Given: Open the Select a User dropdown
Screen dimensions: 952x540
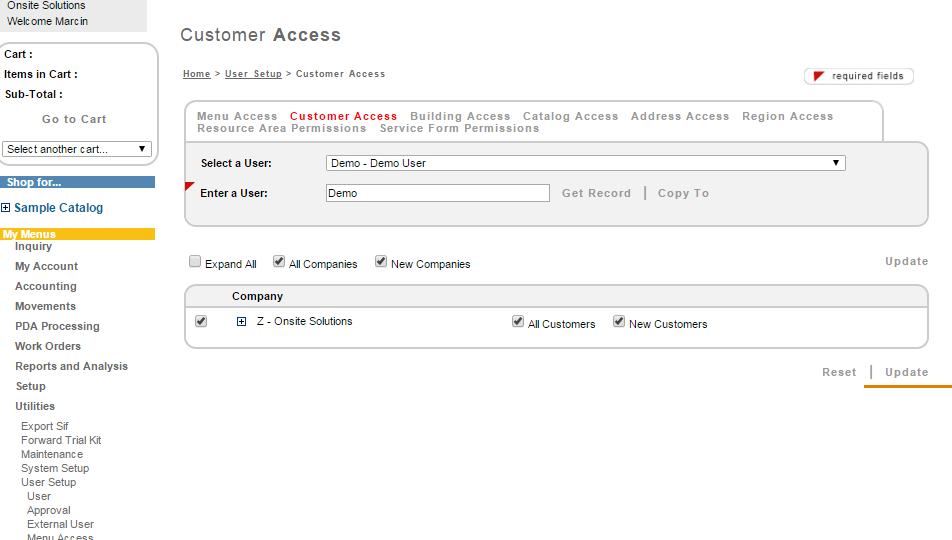Looking at the screenshot, I should pos(585,163).
